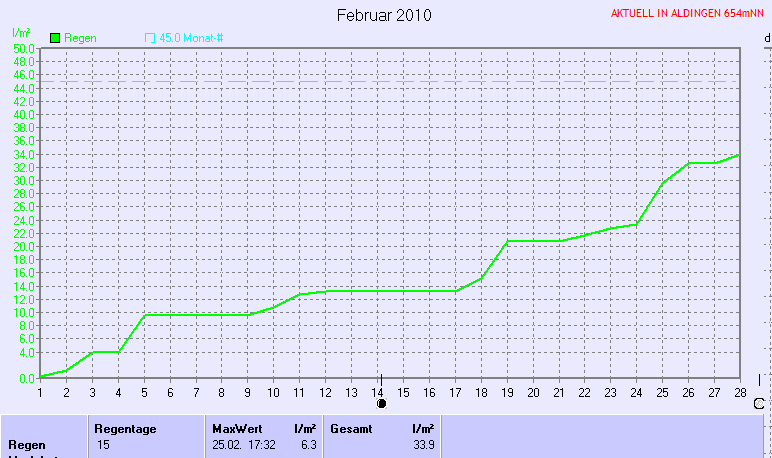Toggle the 45.0 Monat-# legend box

tap(150, 38)
